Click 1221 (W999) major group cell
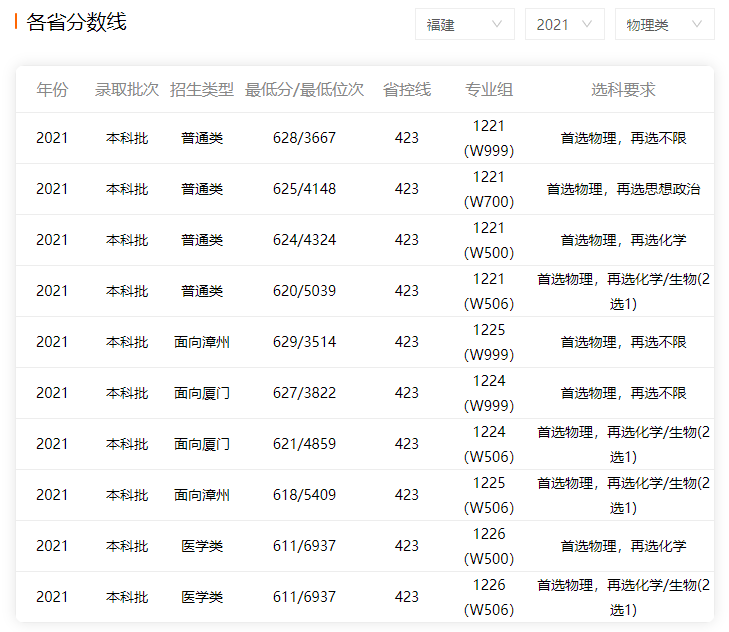This screenshot has width=729, height=632. [x=489, y=138]
